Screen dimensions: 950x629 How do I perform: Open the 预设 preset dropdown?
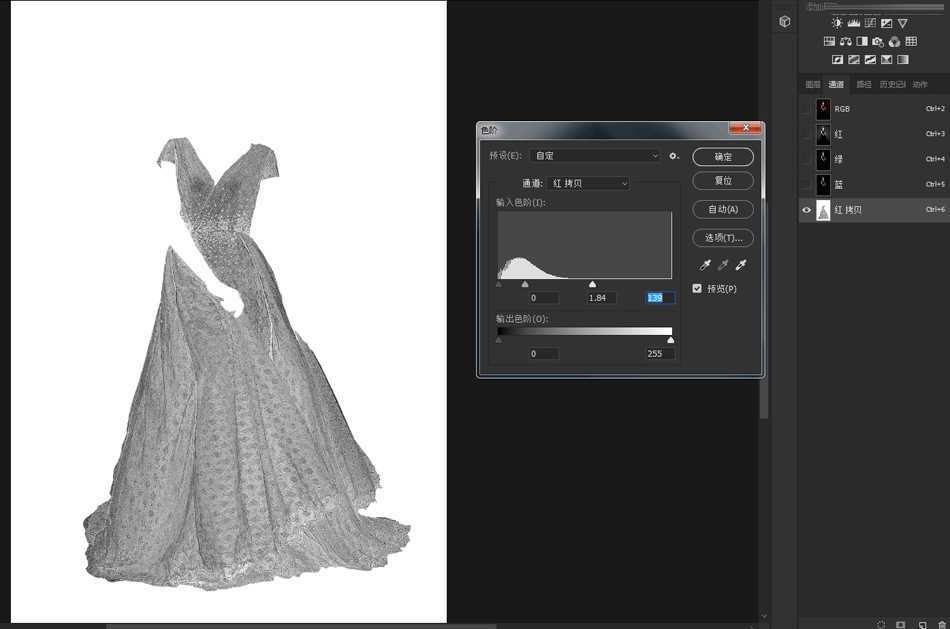click(595, 156)
